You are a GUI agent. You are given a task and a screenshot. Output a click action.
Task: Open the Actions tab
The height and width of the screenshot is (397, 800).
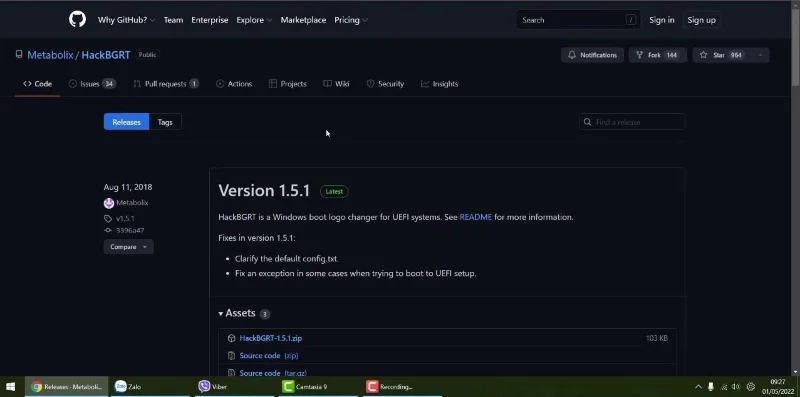coord(234,84)
